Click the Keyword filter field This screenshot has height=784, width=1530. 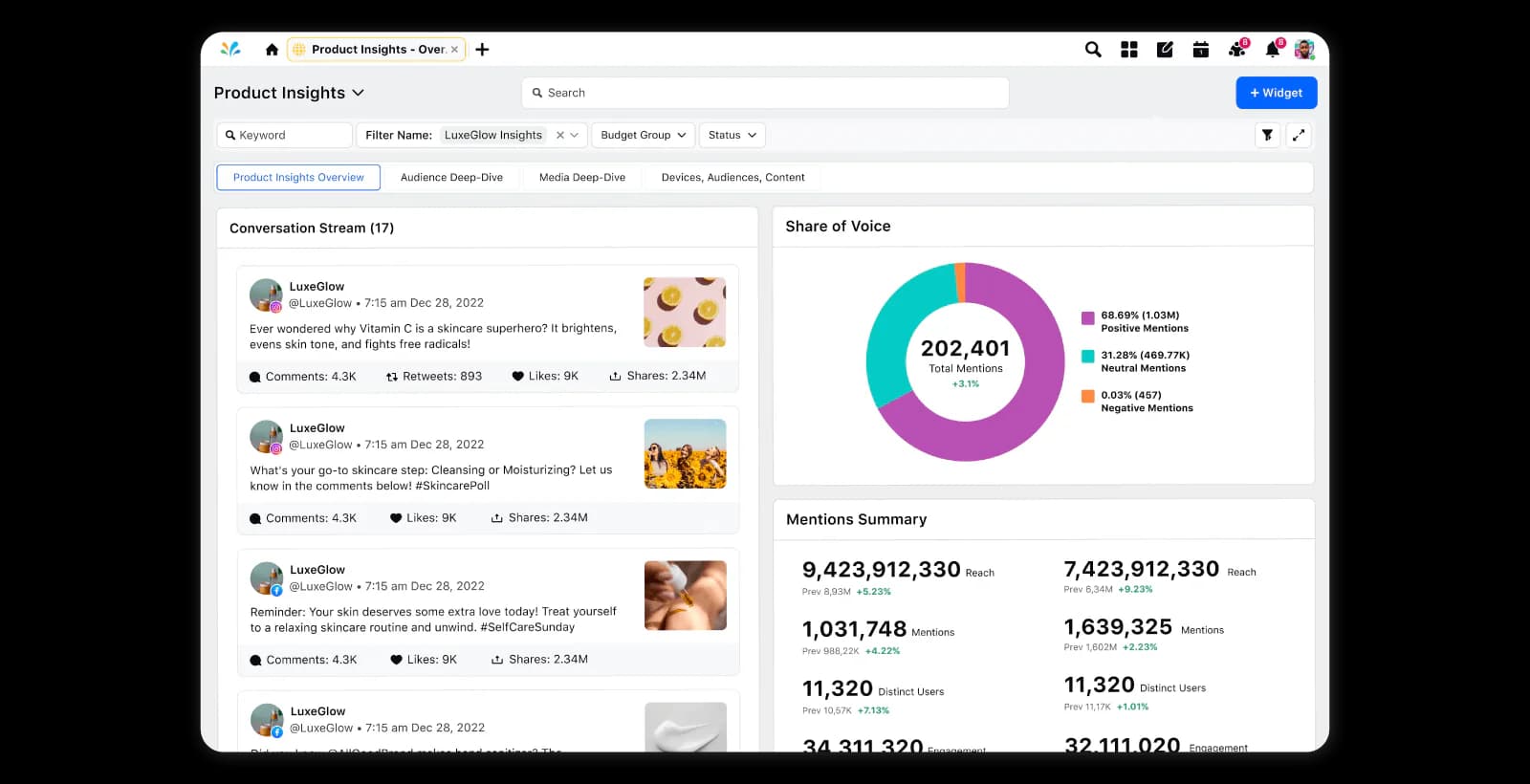tap(285, 135)
